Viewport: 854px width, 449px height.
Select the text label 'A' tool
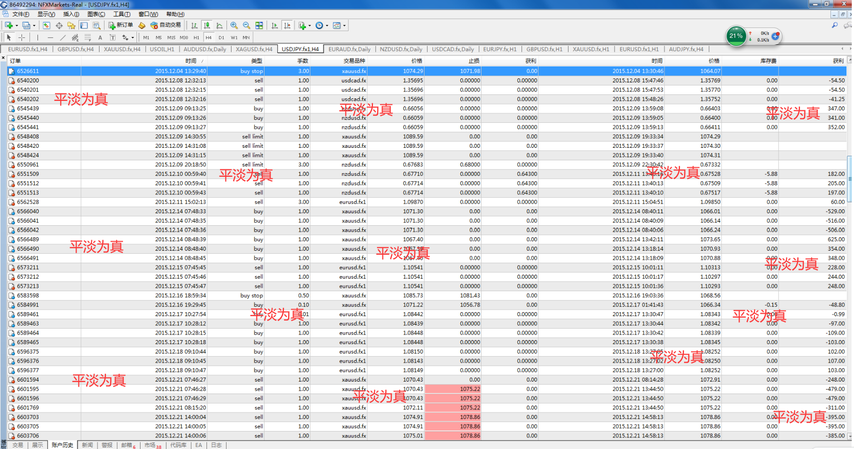101,37
